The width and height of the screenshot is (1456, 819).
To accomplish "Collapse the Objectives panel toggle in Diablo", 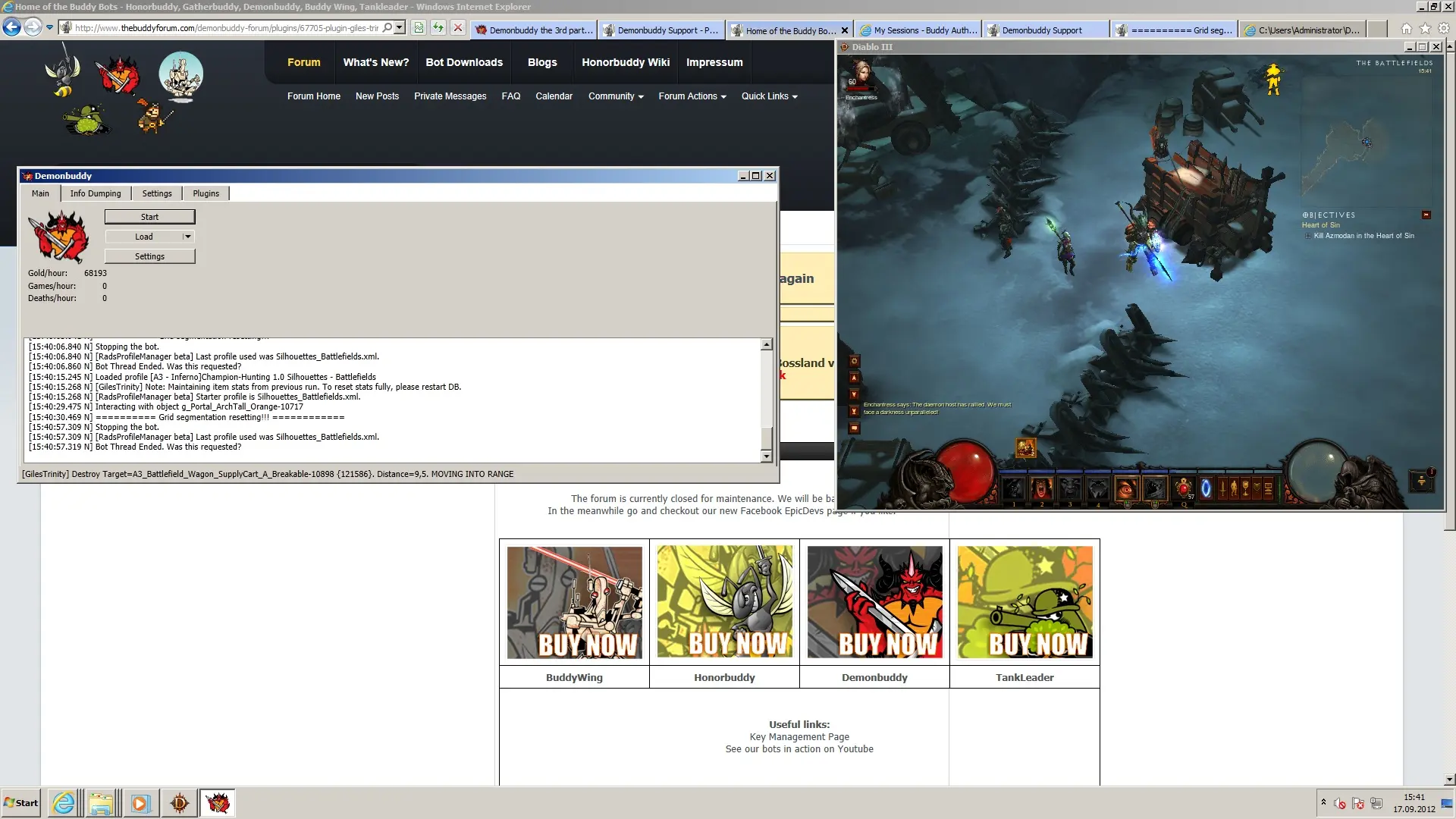I will click(x=1426, y=215).
